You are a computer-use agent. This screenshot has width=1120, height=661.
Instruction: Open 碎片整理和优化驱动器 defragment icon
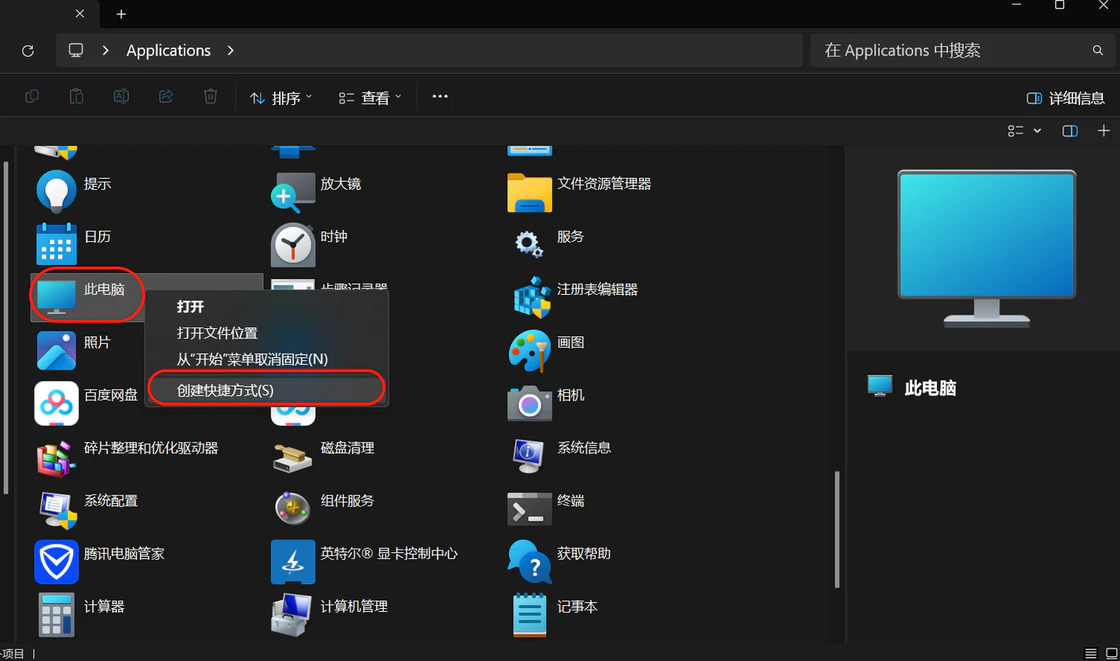pos(56,457)
